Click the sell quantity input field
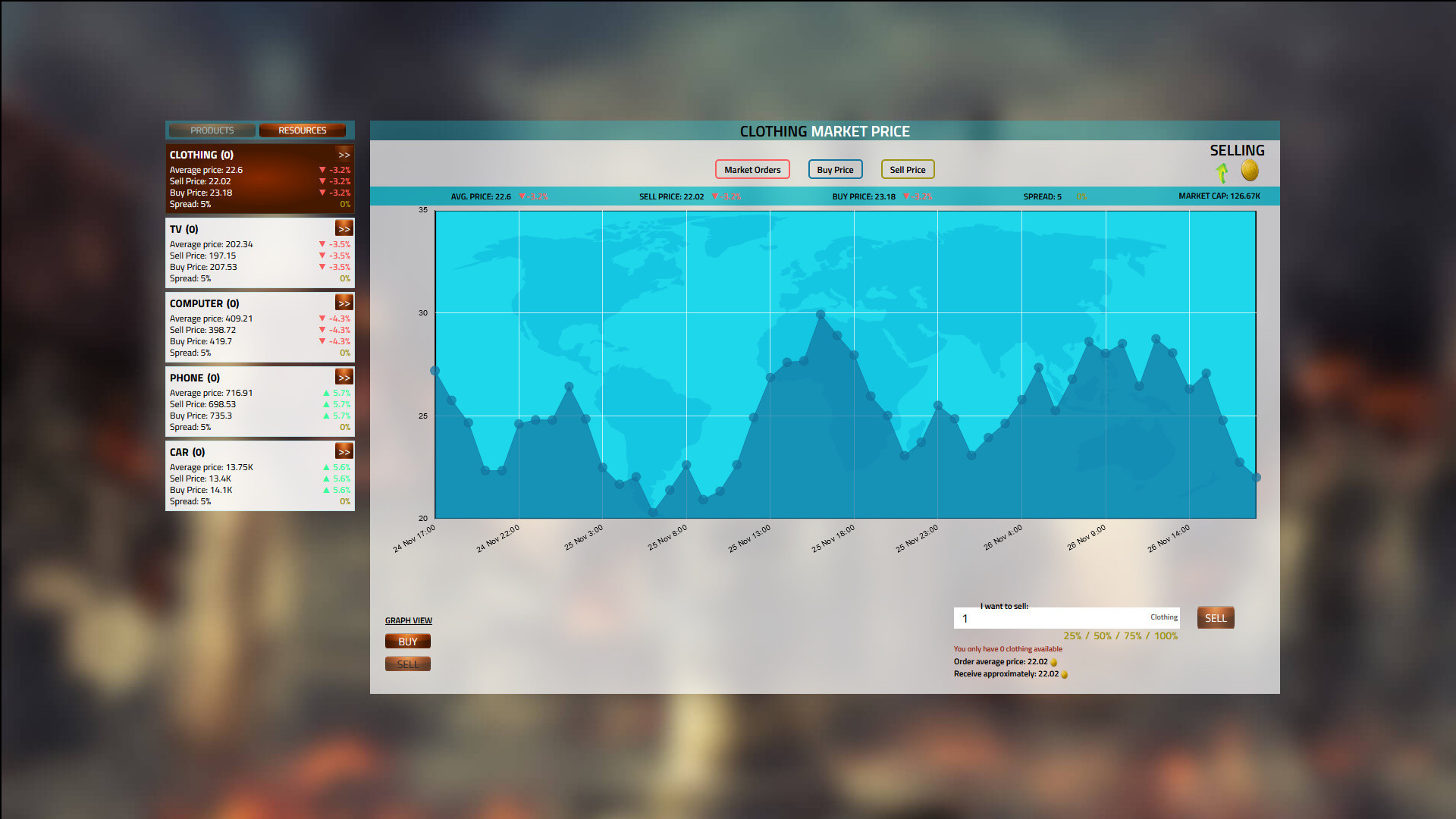 (x=1054, y=618)
